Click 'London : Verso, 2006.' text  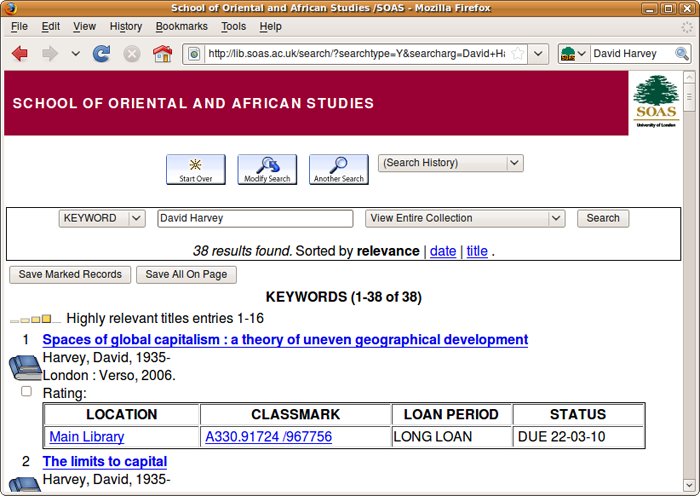109,375
